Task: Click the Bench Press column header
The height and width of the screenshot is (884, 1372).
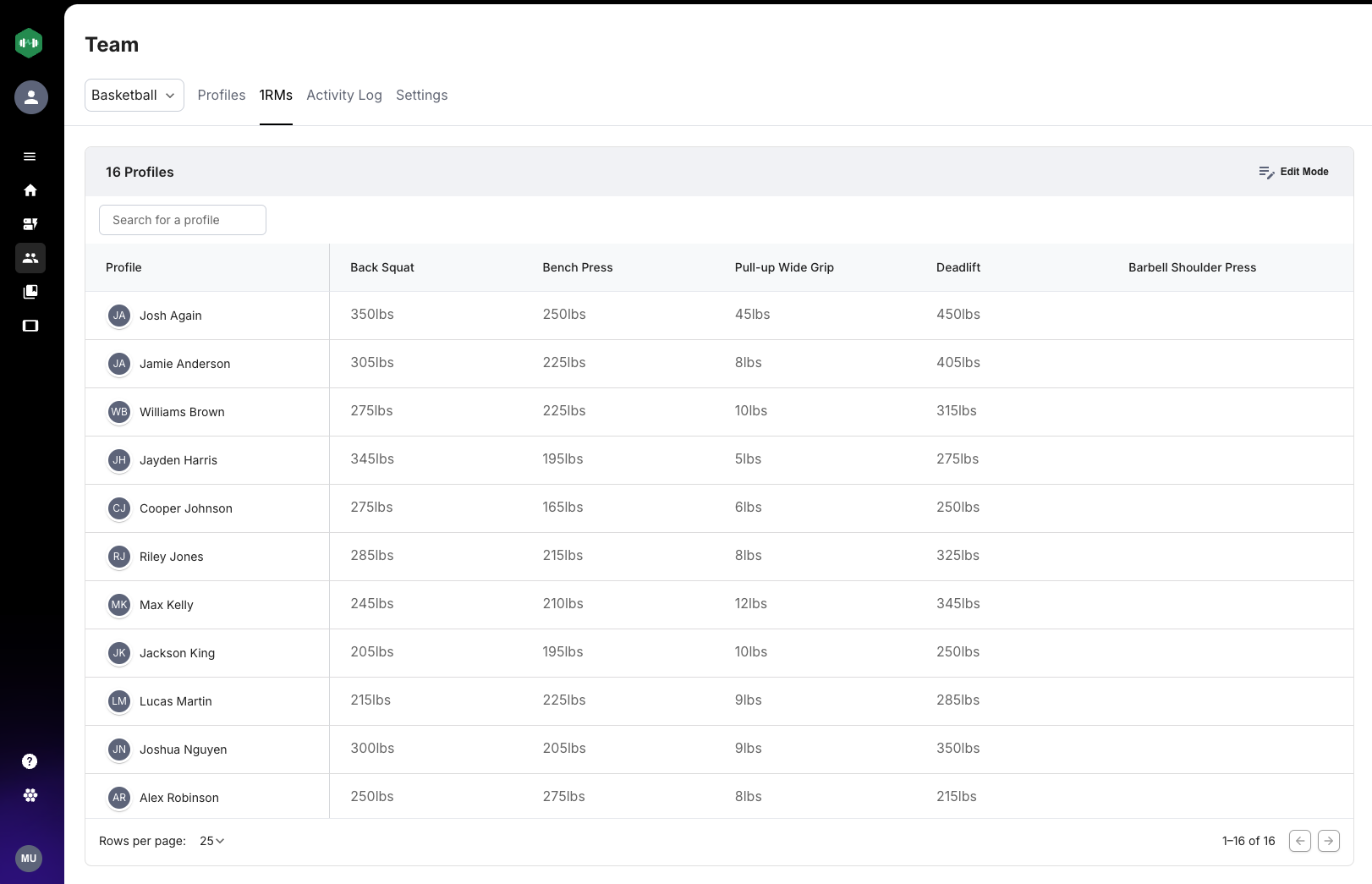Action: pos(578,267)
